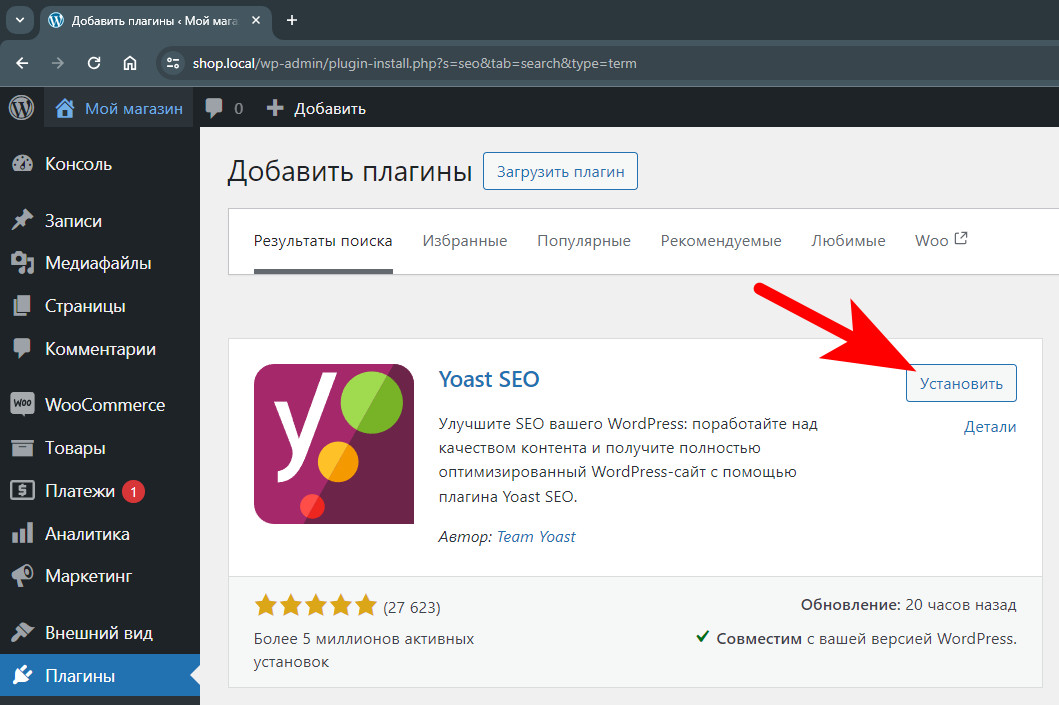This screenshot has width=1059, height=705.
Task: Open a new browser tab with plus
Action: pos(292,20)
